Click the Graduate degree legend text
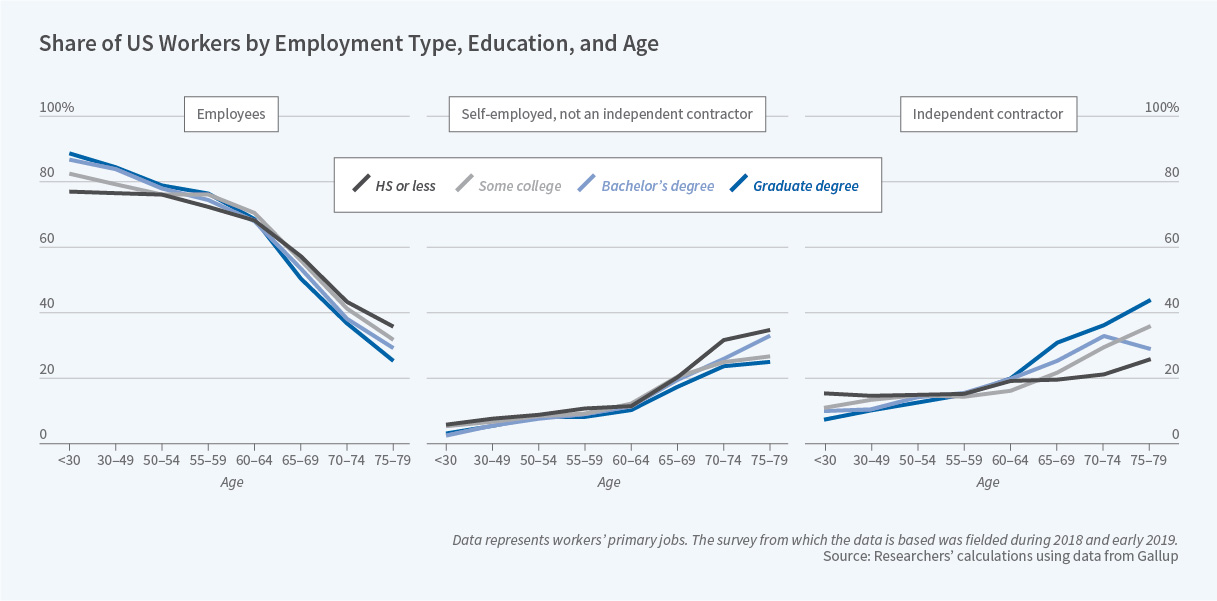 point(806,186)
